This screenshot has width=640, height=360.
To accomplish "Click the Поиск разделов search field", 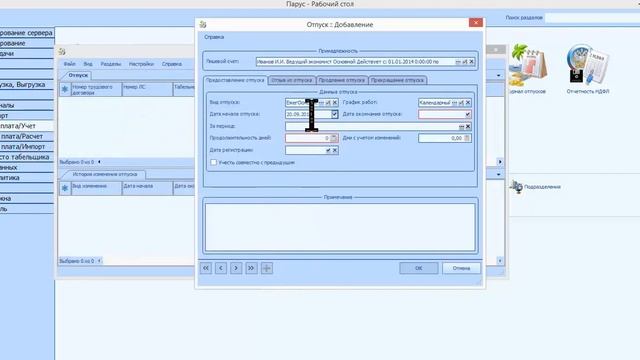I will (x=592, y=18).
